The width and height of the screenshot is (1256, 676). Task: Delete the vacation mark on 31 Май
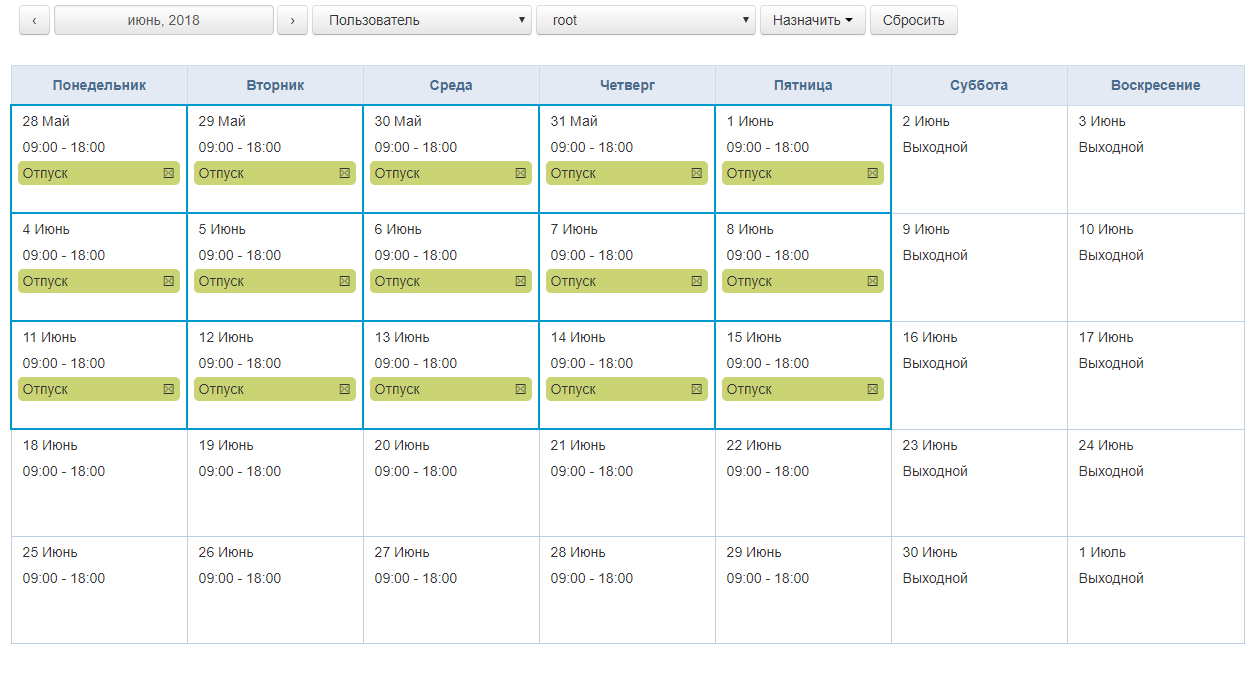click(x=697, y=173)
